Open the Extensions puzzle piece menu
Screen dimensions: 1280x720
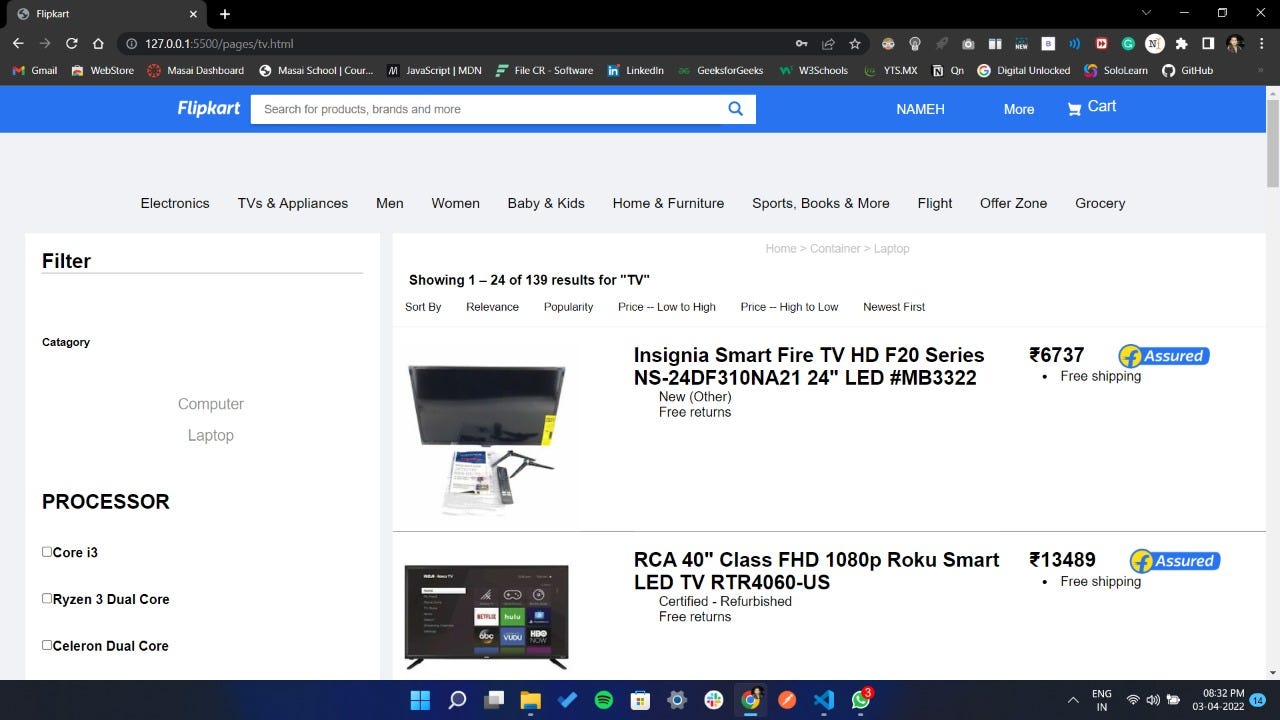(1181, 43)
